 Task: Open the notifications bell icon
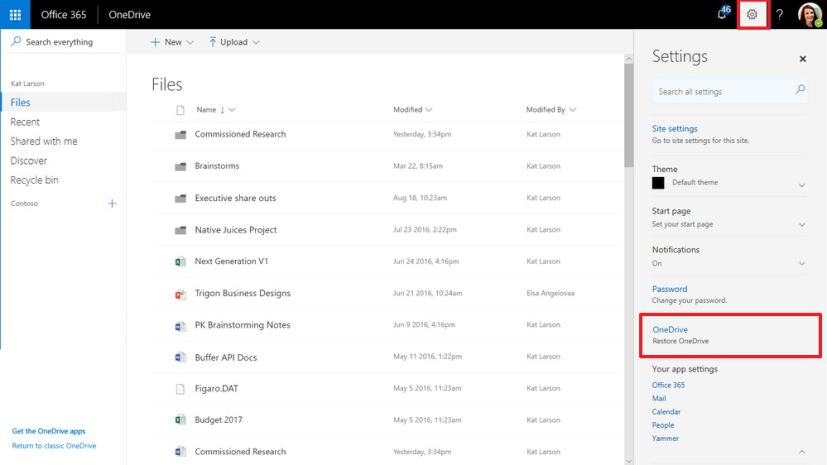723,13
